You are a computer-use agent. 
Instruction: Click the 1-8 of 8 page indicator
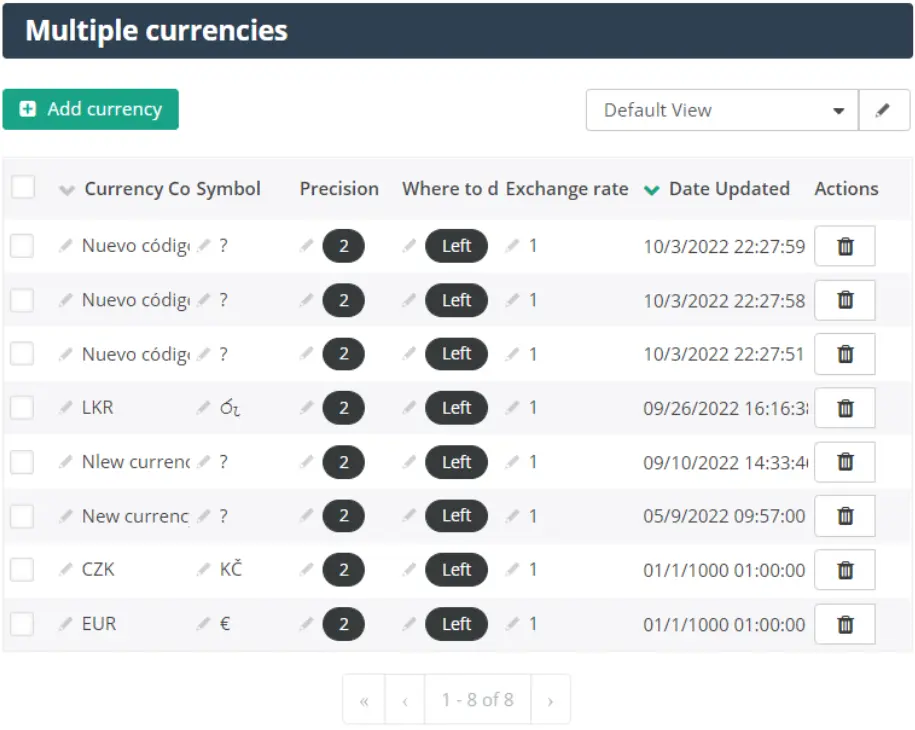(x=477, y=698)
